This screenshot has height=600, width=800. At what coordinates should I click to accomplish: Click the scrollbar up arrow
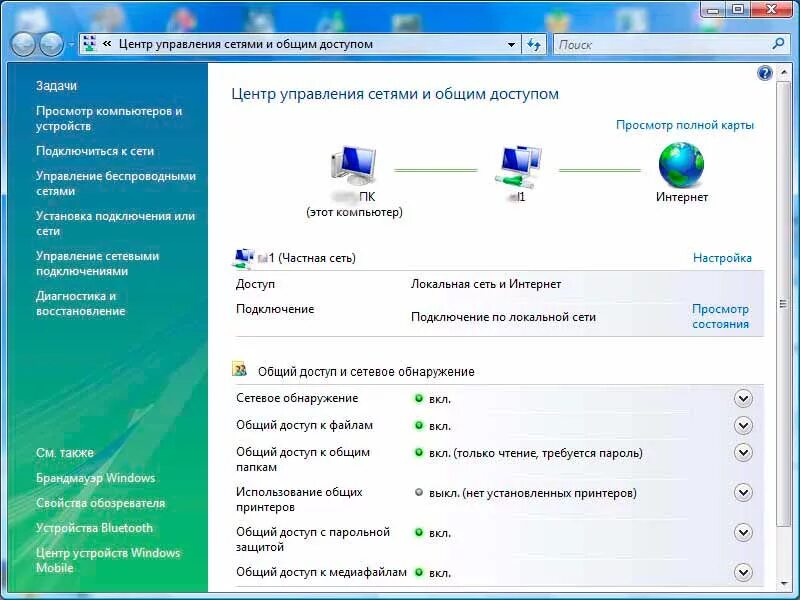(x=783, y=73)
